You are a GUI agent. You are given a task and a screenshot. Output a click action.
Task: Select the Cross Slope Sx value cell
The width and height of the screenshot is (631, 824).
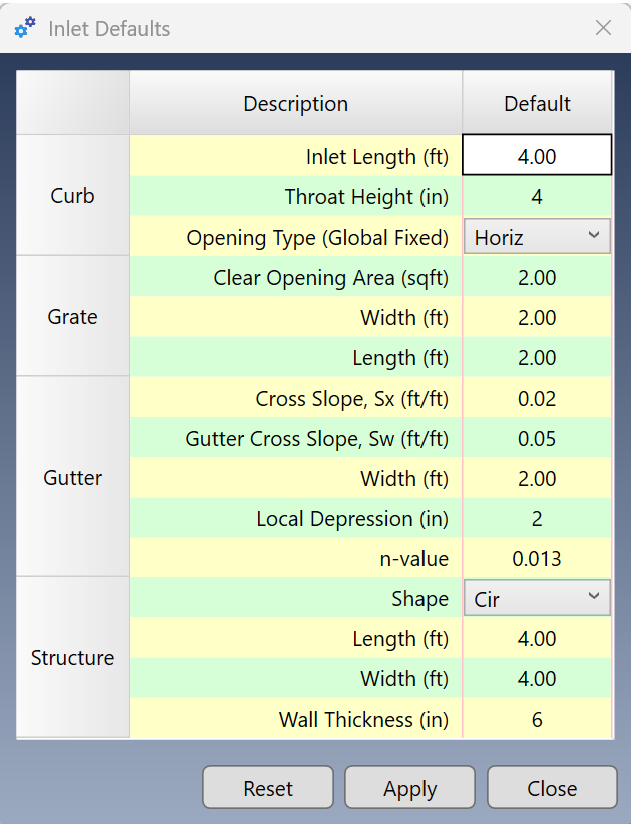point(537,398)
